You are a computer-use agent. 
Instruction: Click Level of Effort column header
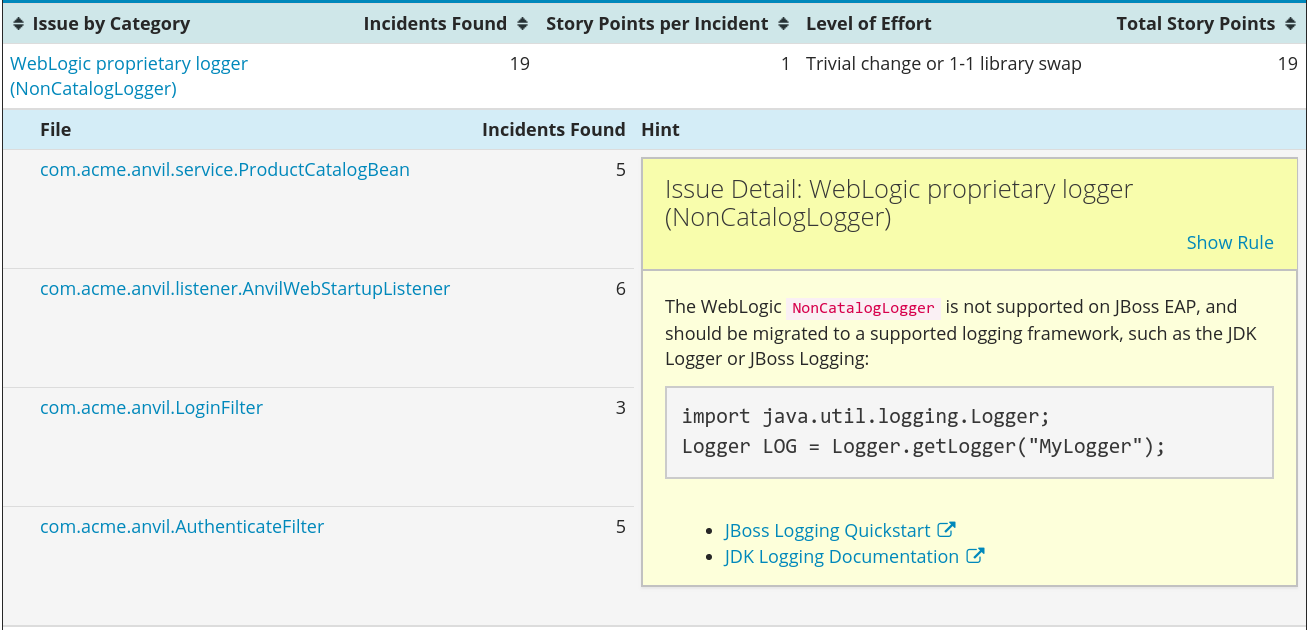(869, 24)
